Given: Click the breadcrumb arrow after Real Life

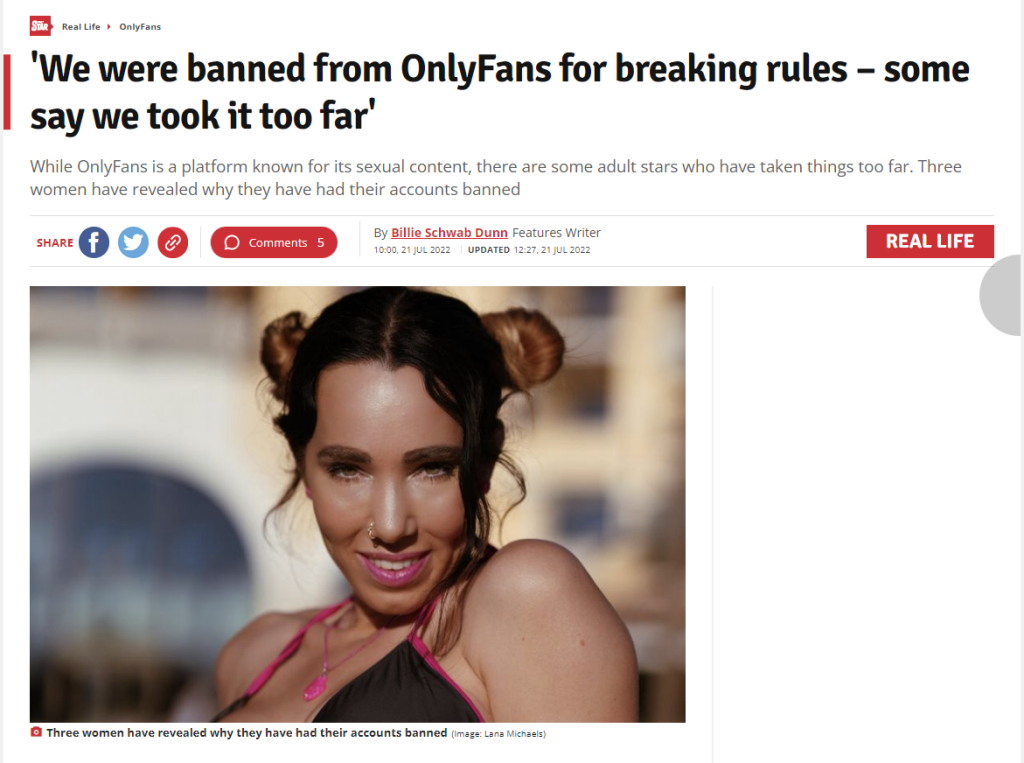Looking at the screenshot, I should (109, 27).
